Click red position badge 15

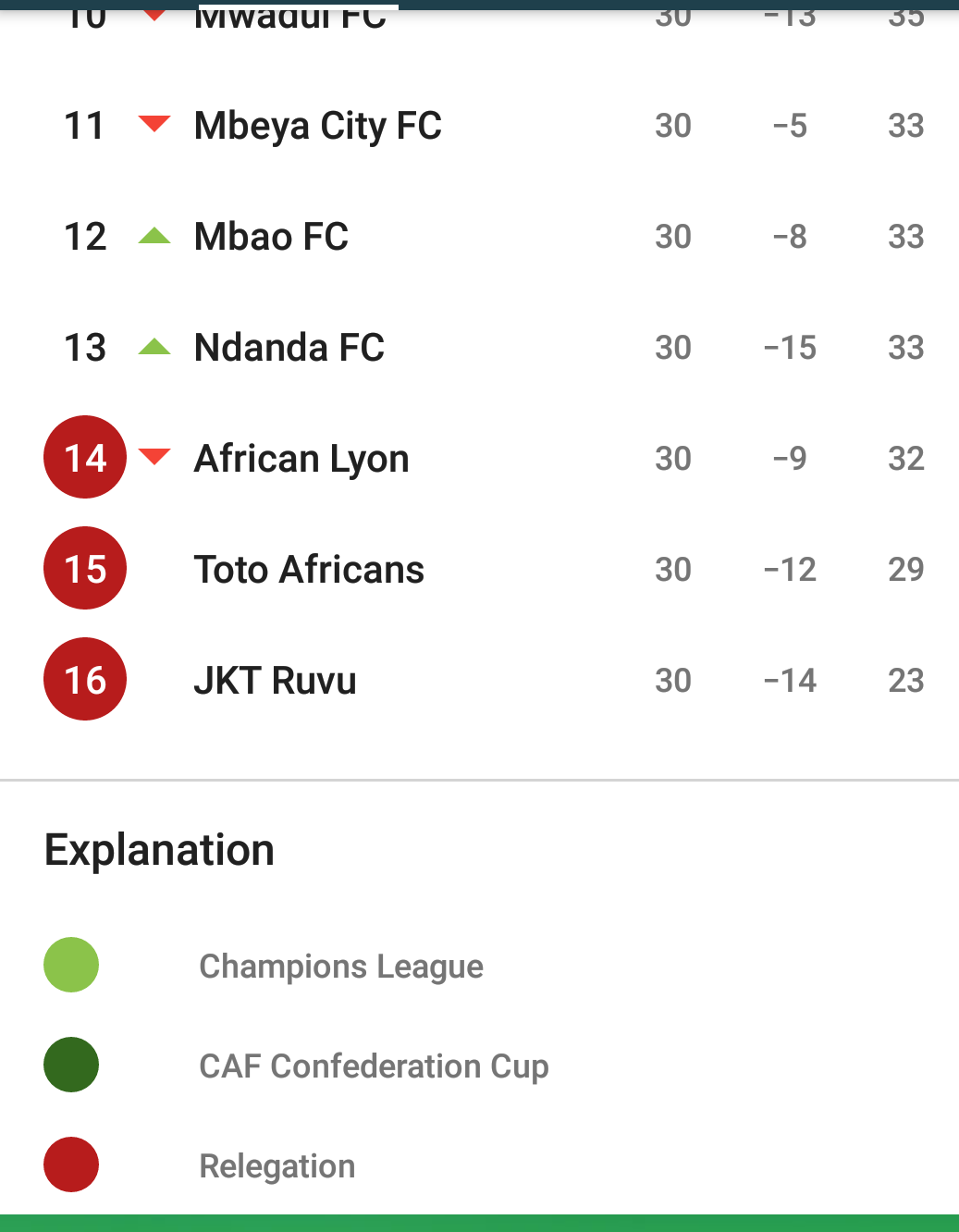pyautogui.click(x=85, y=568)
